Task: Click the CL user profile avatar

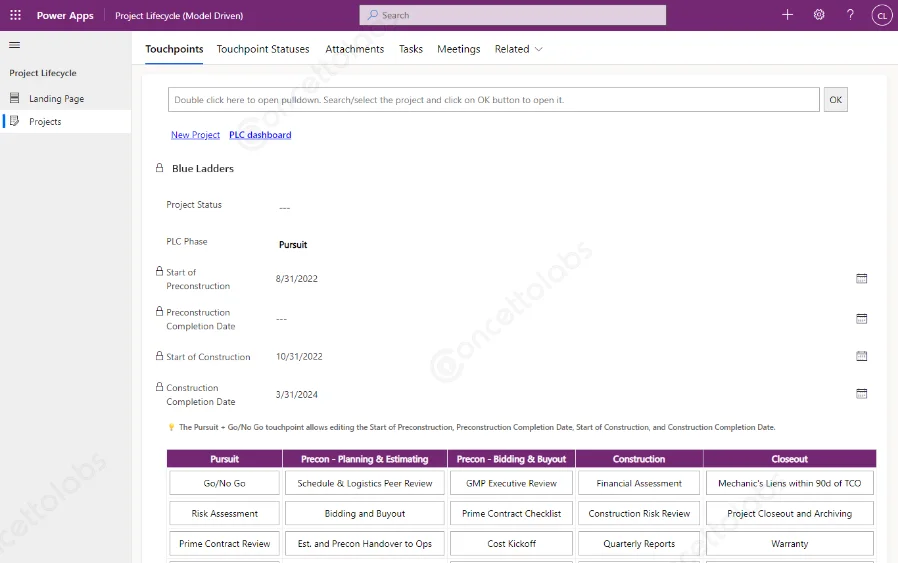Action: pos(881,15)
